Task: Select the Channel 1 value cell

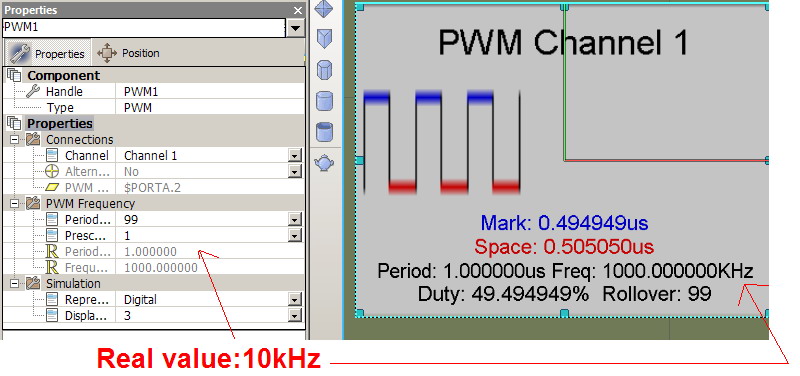Action: click(202, 156)
